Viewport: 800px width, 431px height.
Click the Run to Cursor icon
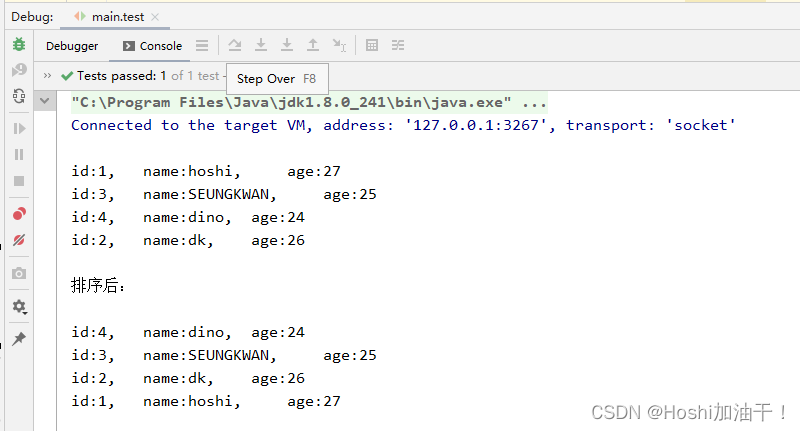(x=339, y=45)
